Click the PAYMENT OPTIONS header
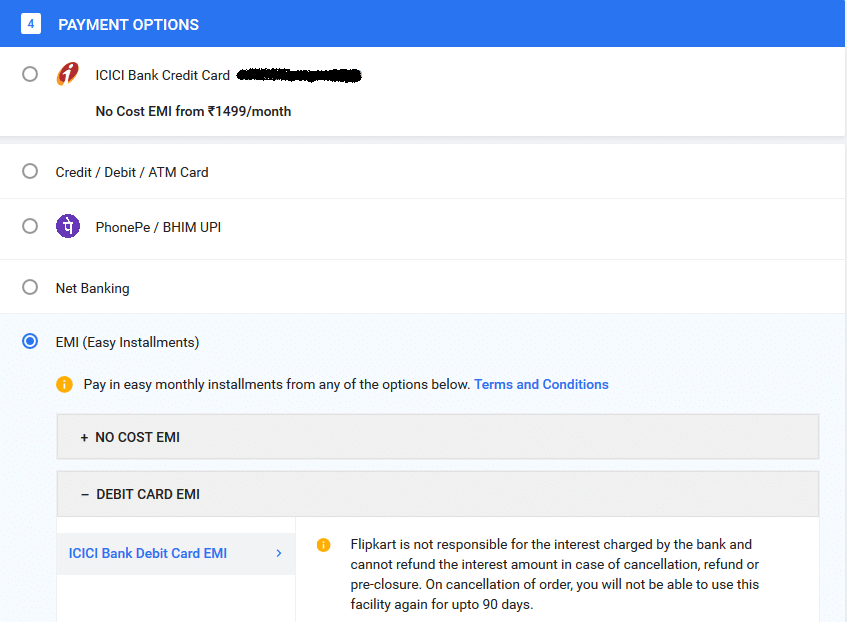Image resolution: width=847 pixels, height=622 pixels. point(129,25)
